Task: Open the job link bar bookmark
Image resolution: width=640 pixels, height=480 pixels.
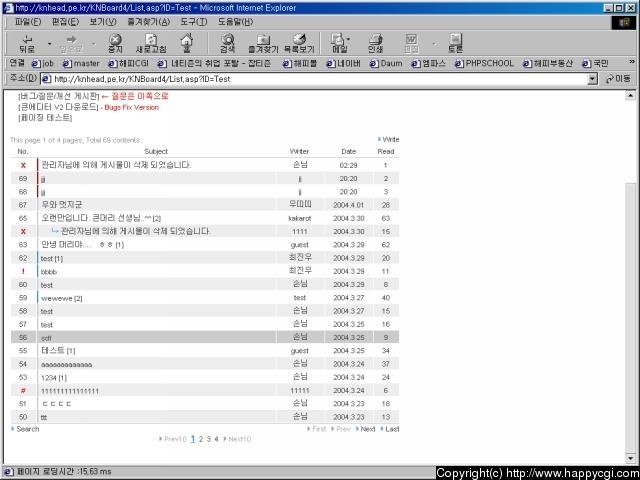Action: click(x=43, y=64)
